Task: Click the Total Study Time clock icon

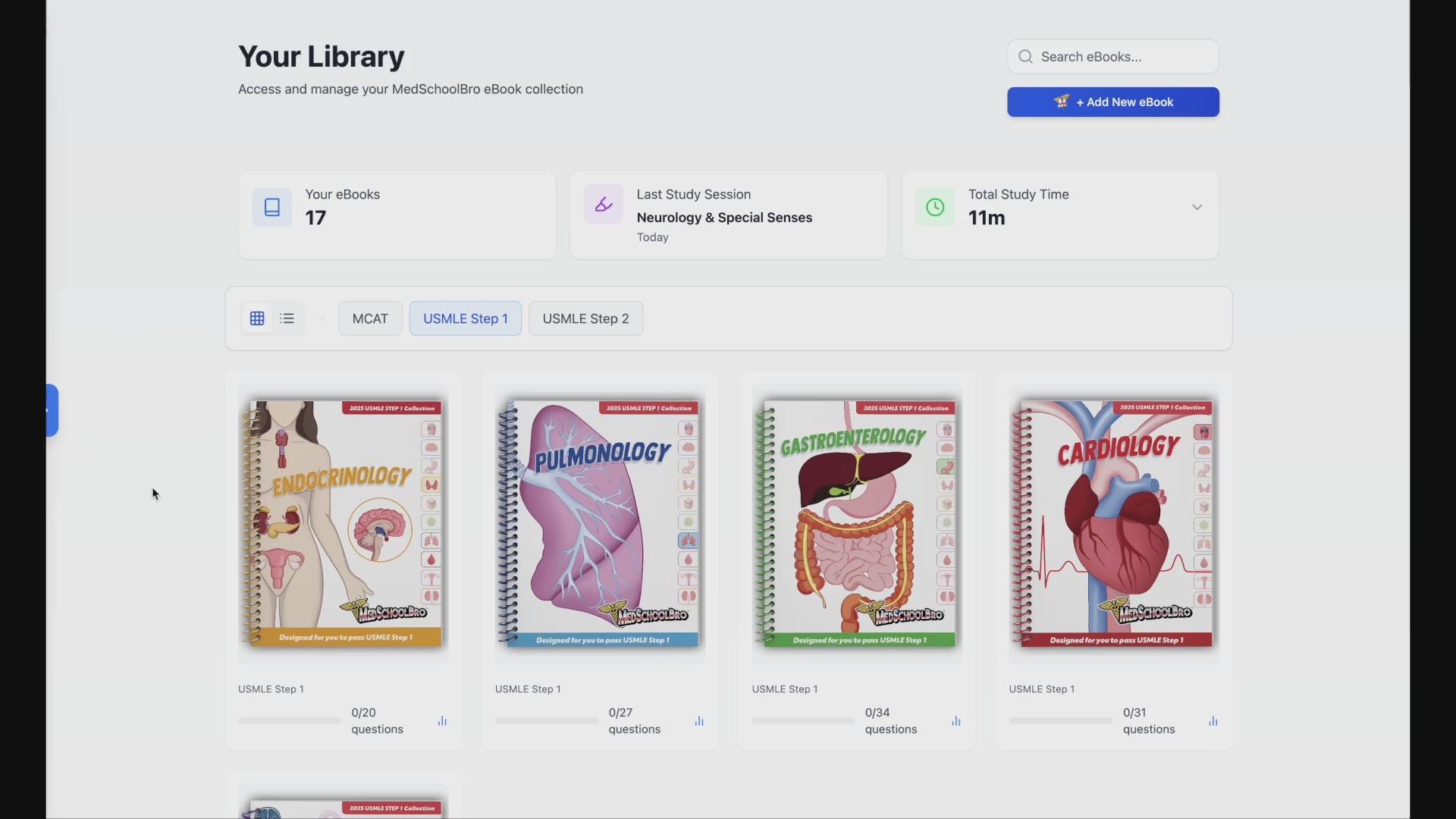Action: [935, 207]
